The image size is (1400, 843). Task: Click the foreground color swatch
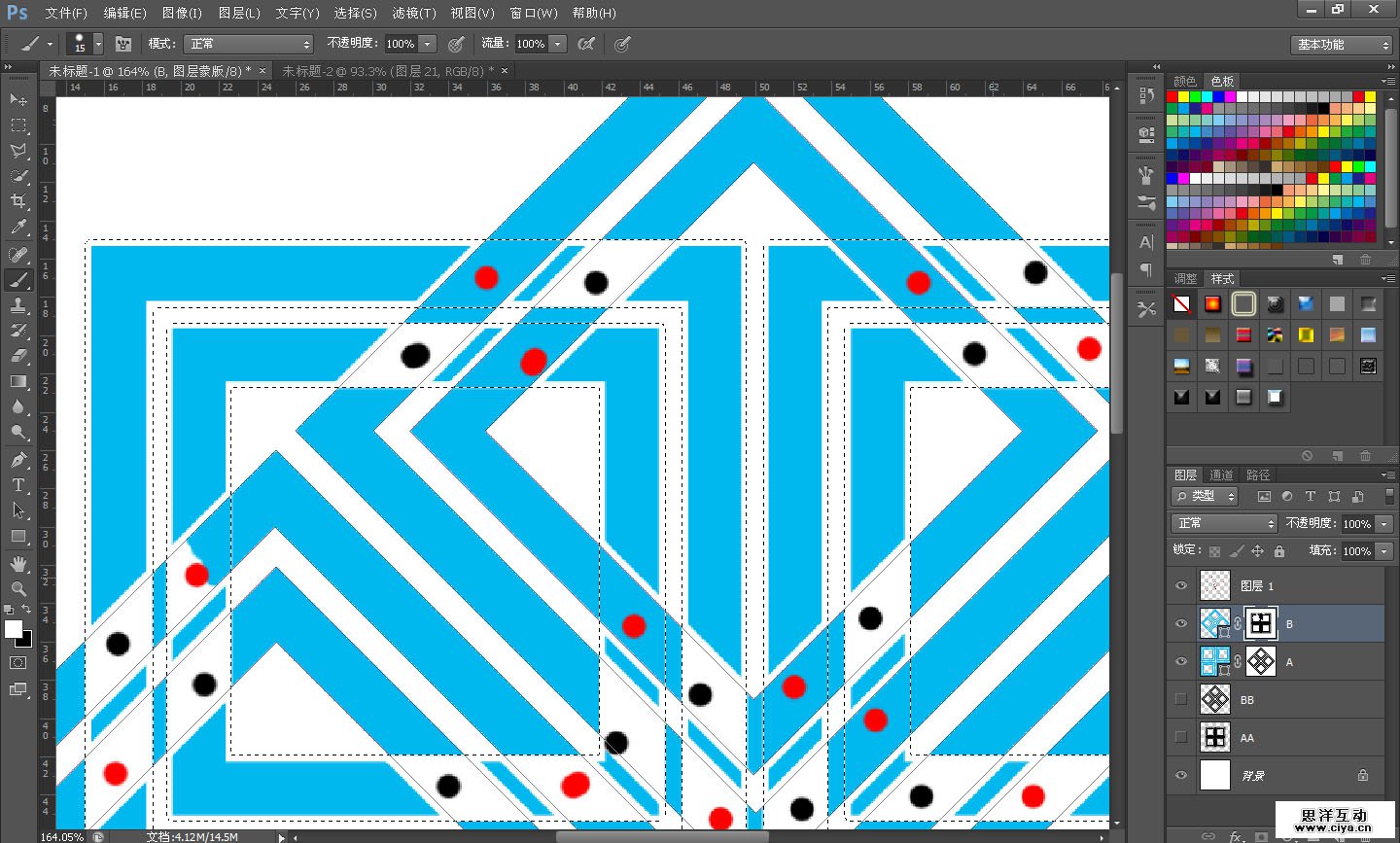14,629
